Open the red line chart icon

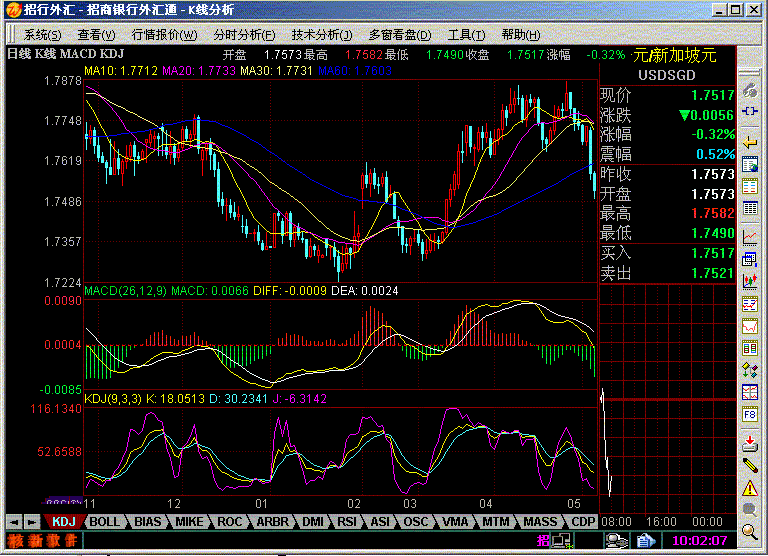[750, 237]
